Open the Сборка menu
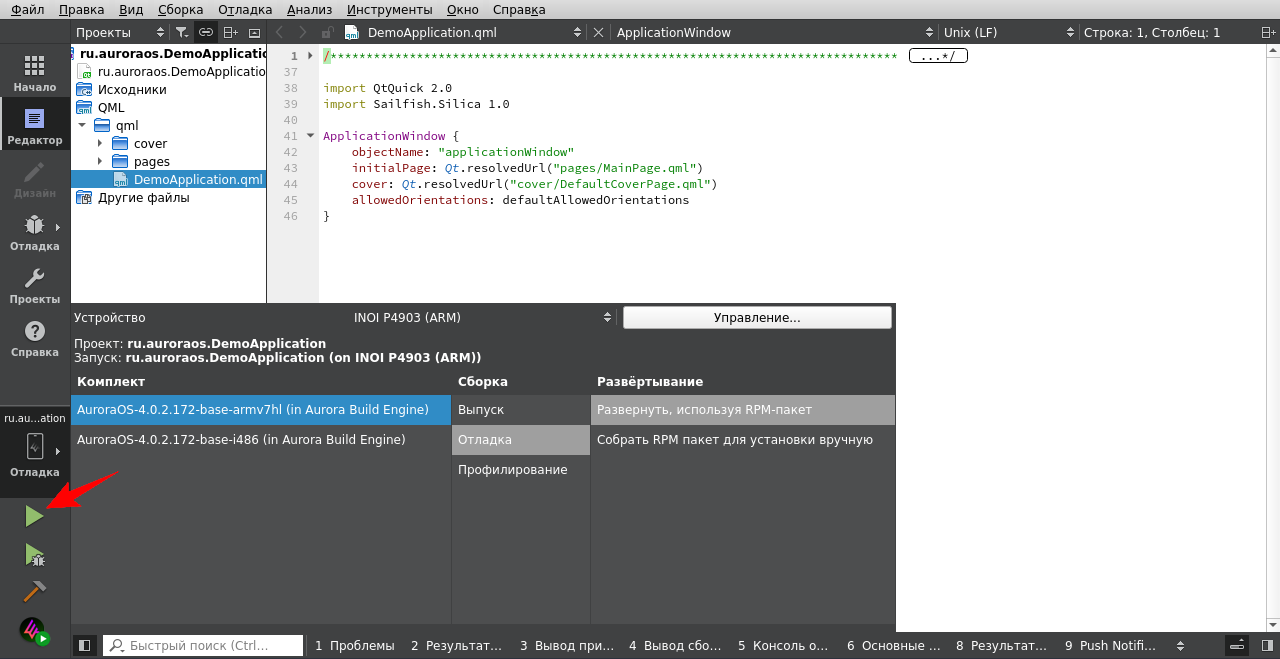This screenshot has height=659, width=1280. (180, 9)
